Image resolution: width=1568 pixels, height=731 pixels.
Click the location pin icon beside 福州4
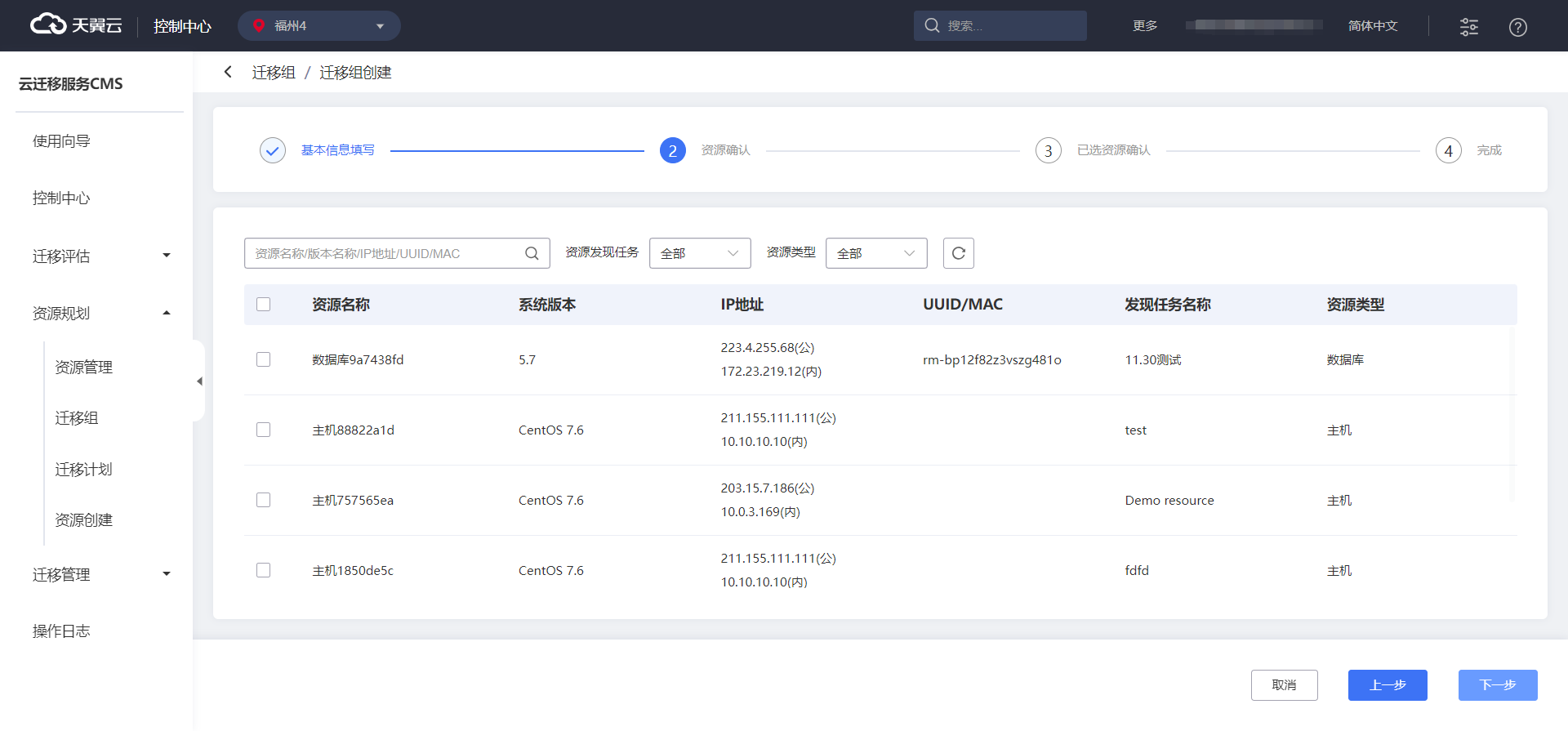[259, 25]
